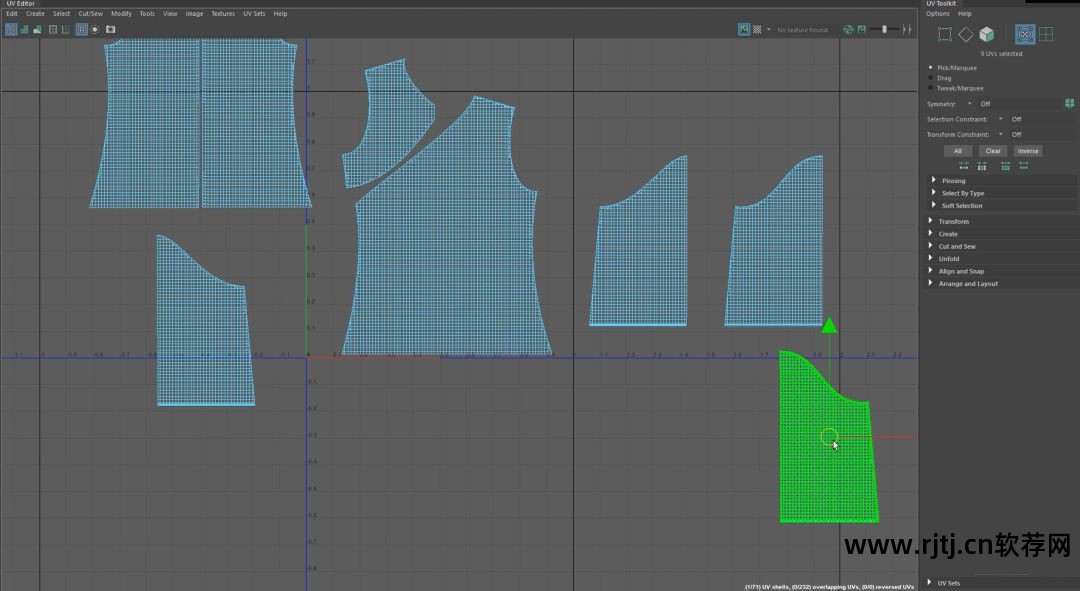Open the Cut/Sew menu
Image resolution: width=1080 pixels, height=591 pixels.
[91, 14]
